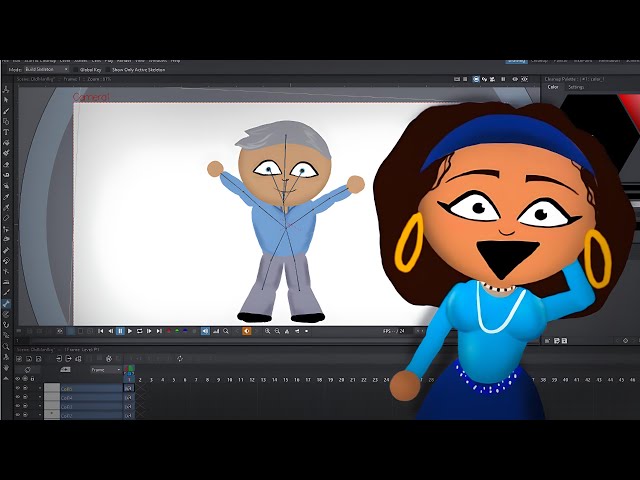
Task: Open the locator magnifier in flipbar
Action: coord(226,331)
